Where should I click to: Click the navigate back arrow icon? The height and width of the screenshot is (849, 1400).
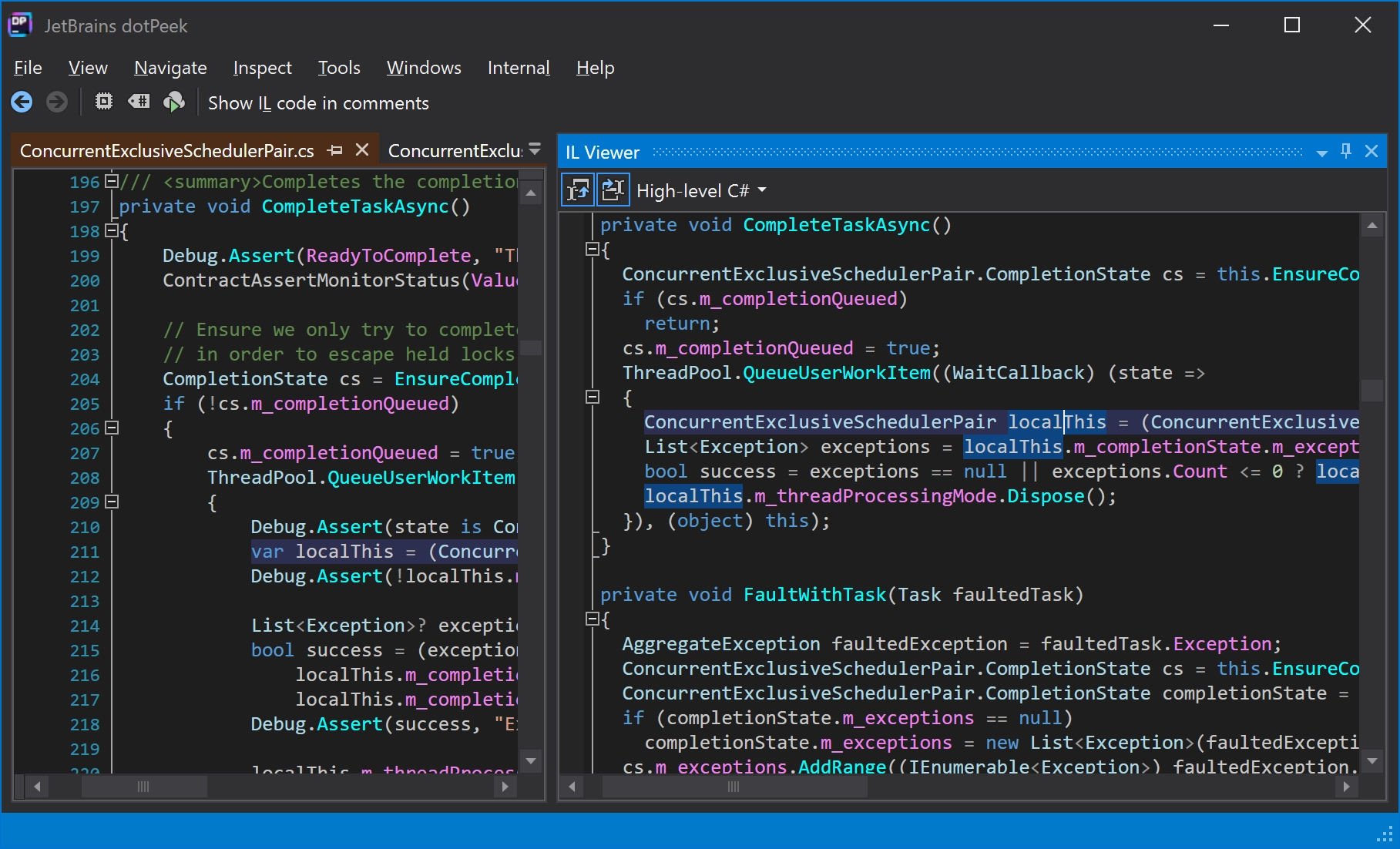point(22,102)
